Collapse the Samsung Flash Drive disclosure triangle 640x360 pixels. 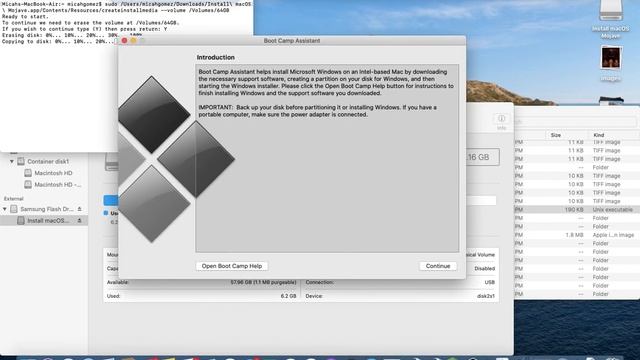[5, 209]
